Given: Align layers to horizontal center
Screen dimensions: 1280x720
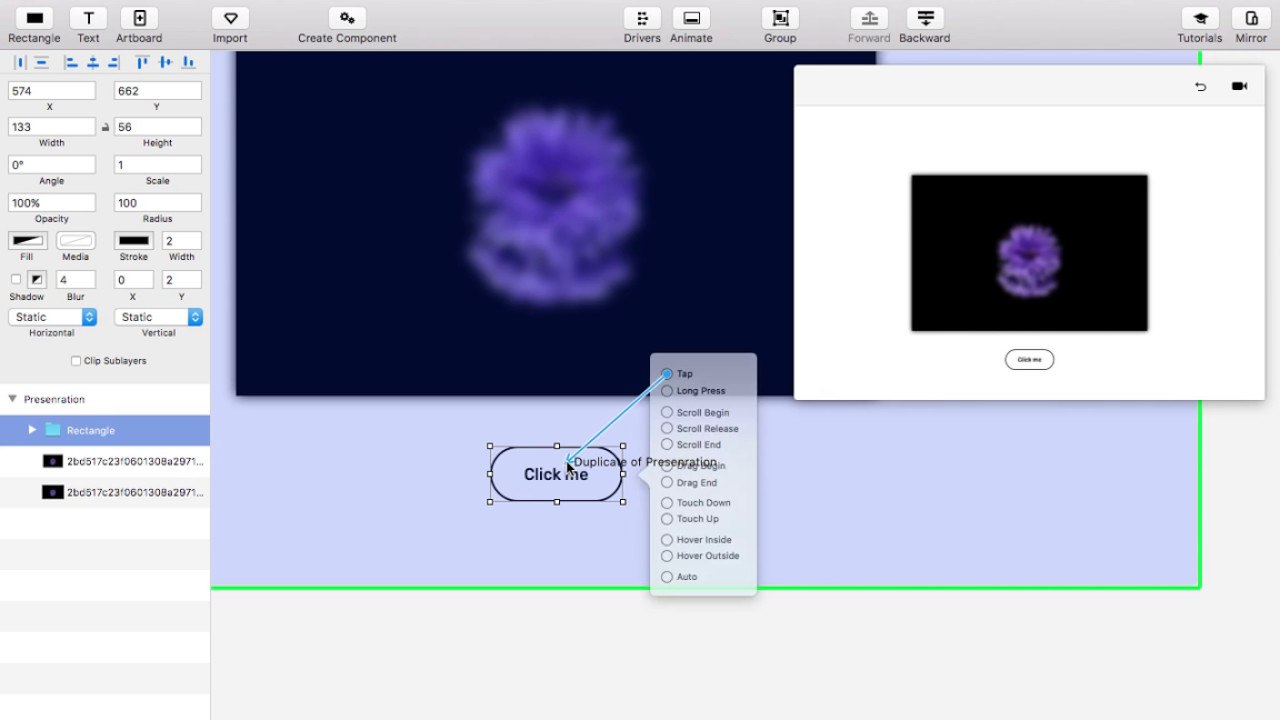Looking at the screenshot, I should (92, 62).
